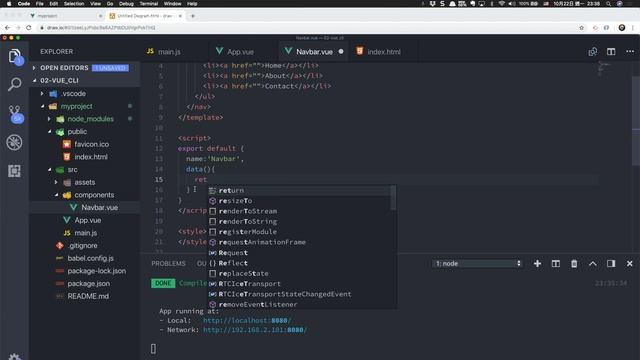
Task: Bookmark this page with star icon
Action: pos(581,28)
